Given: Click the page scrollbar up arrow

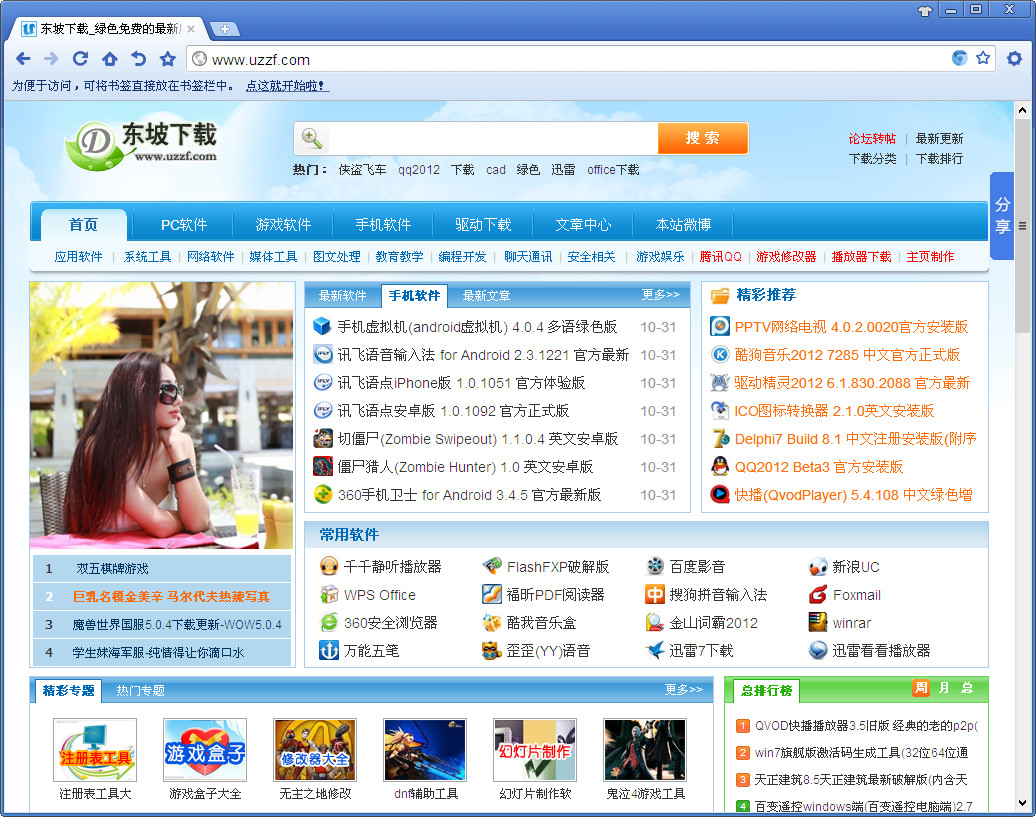Looking at the screenshot, I should [1022, 110].
